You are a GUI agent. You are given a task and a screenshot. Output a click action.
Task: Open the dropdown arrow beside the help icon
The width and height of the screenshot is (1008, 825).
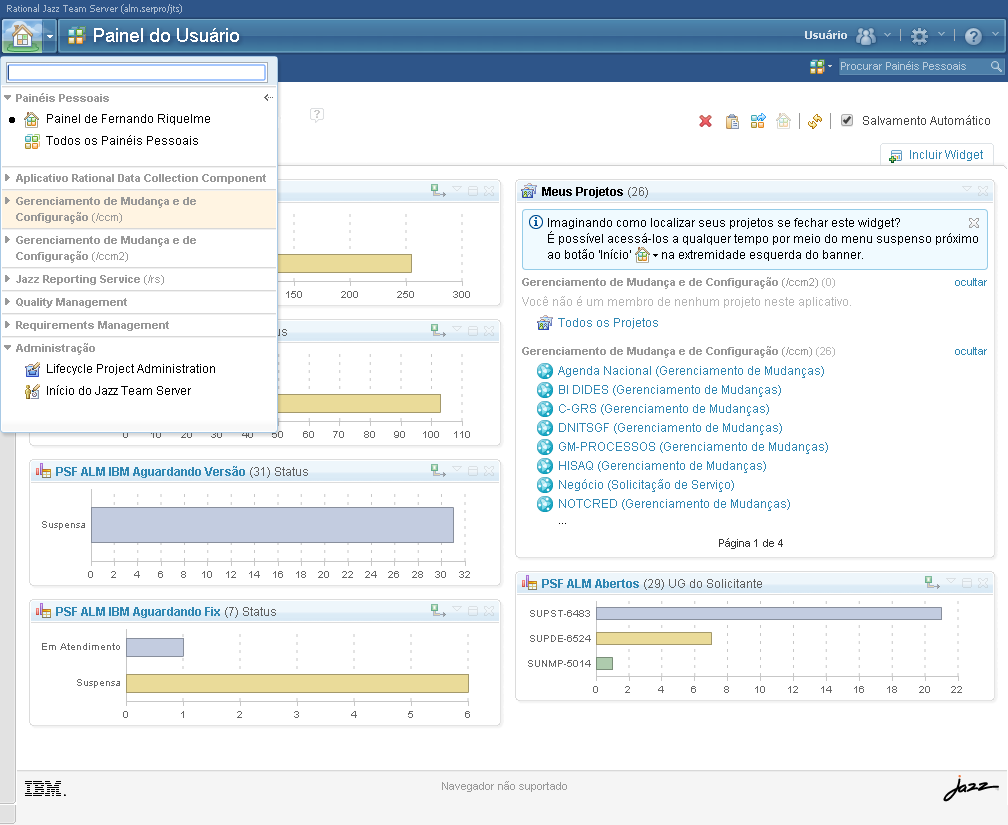(995, 34)
